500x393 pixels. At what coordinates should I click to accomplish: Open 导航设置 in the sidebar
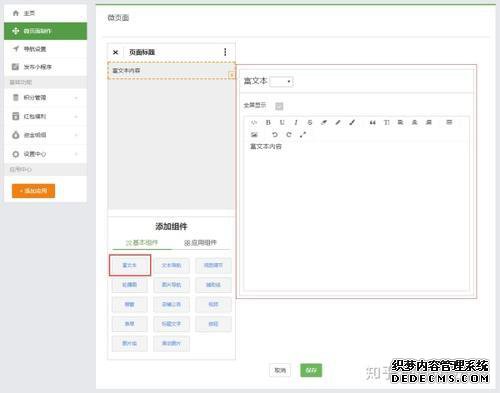point(45,49)
